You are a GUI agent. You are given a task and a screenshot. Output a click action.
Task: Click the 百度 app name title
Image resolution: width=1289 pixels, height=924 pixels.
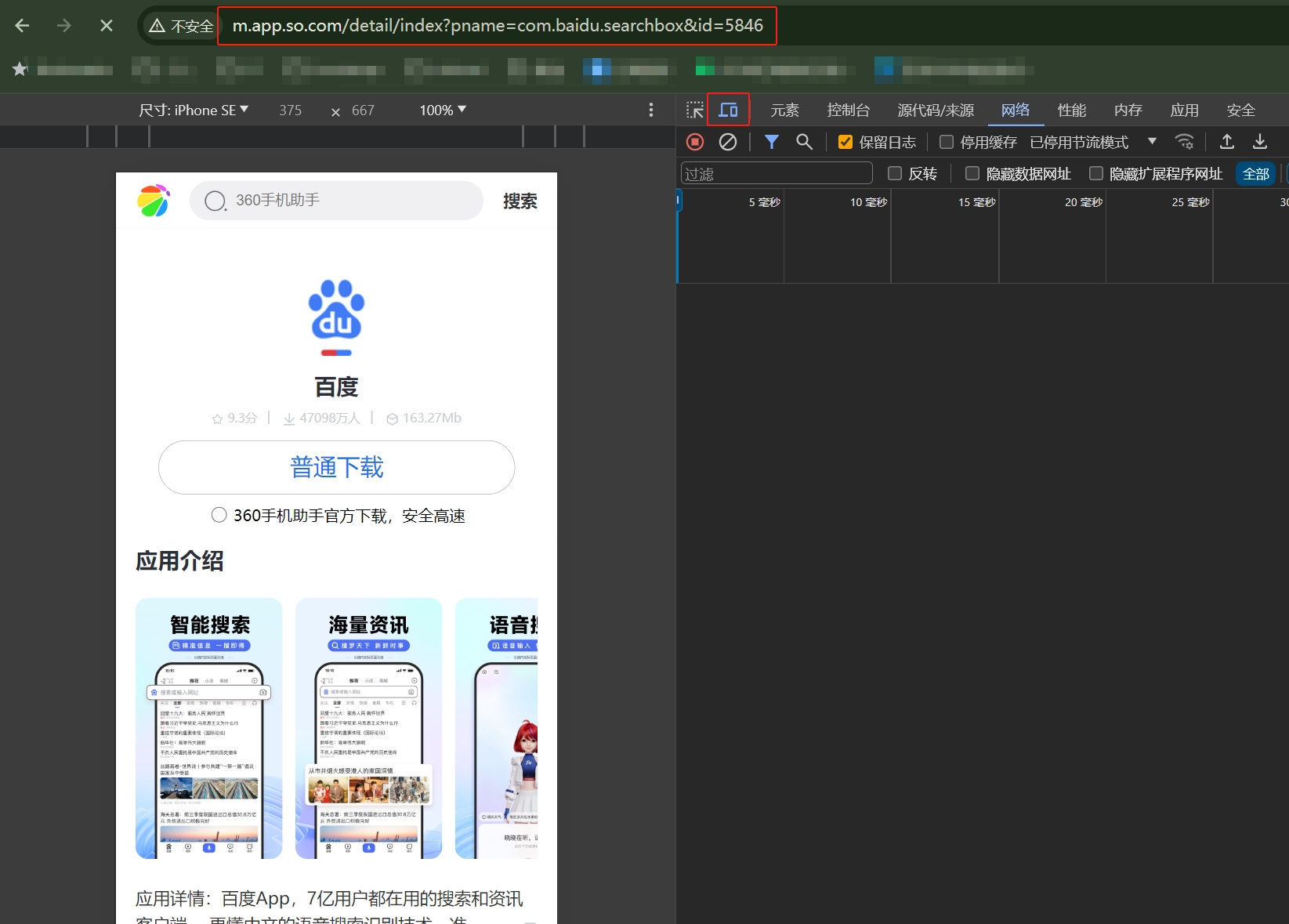[336, 387]
